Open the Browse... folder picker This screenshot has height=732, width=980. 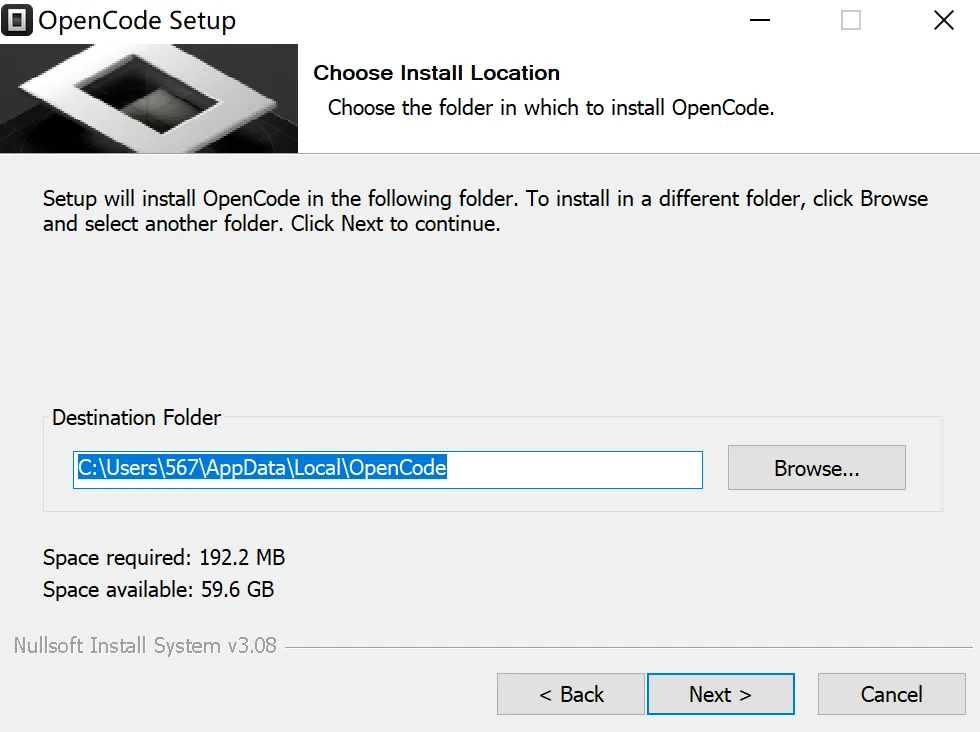tap(816, 468)
